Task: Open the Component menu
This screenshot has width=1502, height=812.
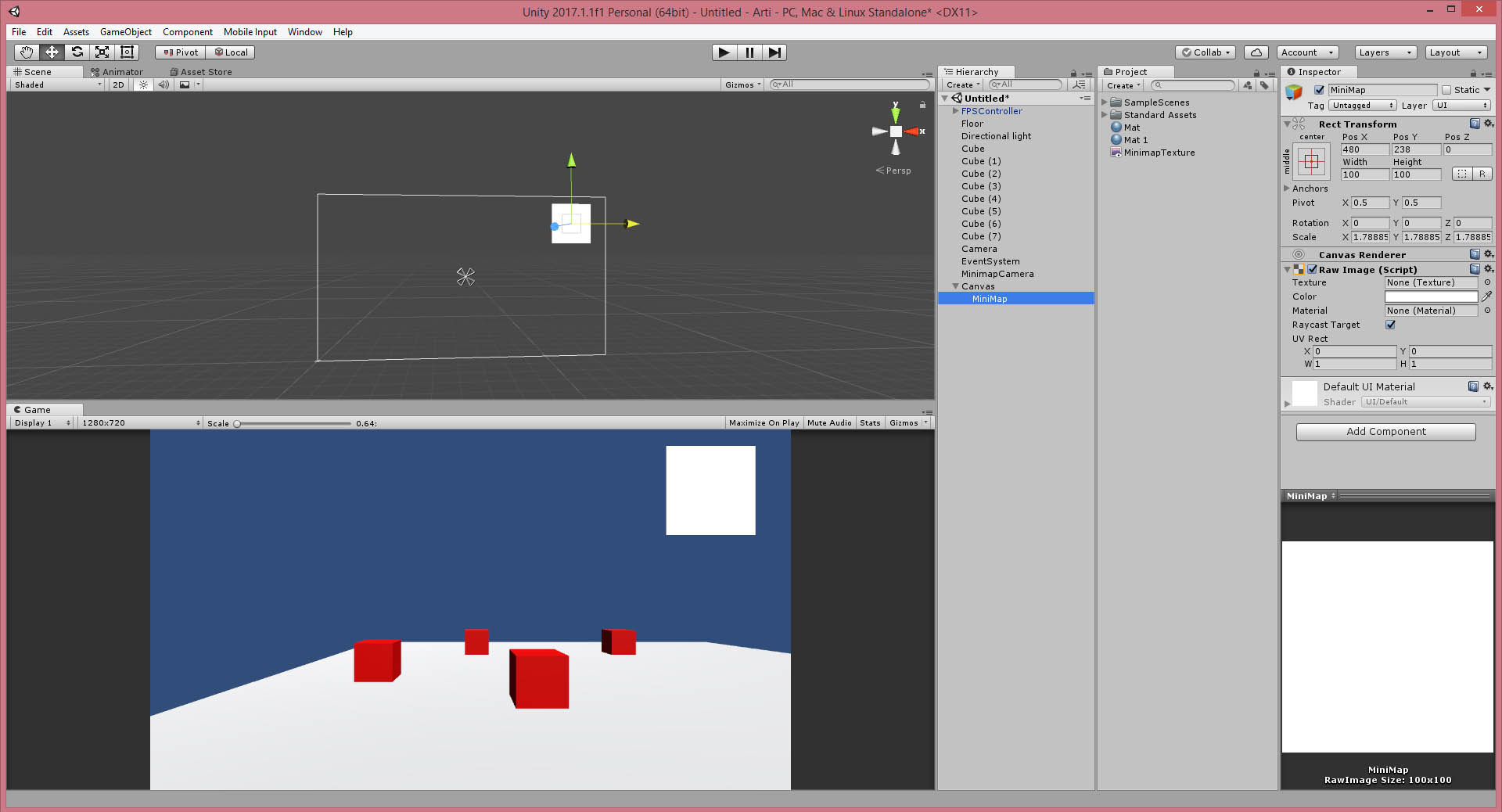Action: (x=188, y=32)
